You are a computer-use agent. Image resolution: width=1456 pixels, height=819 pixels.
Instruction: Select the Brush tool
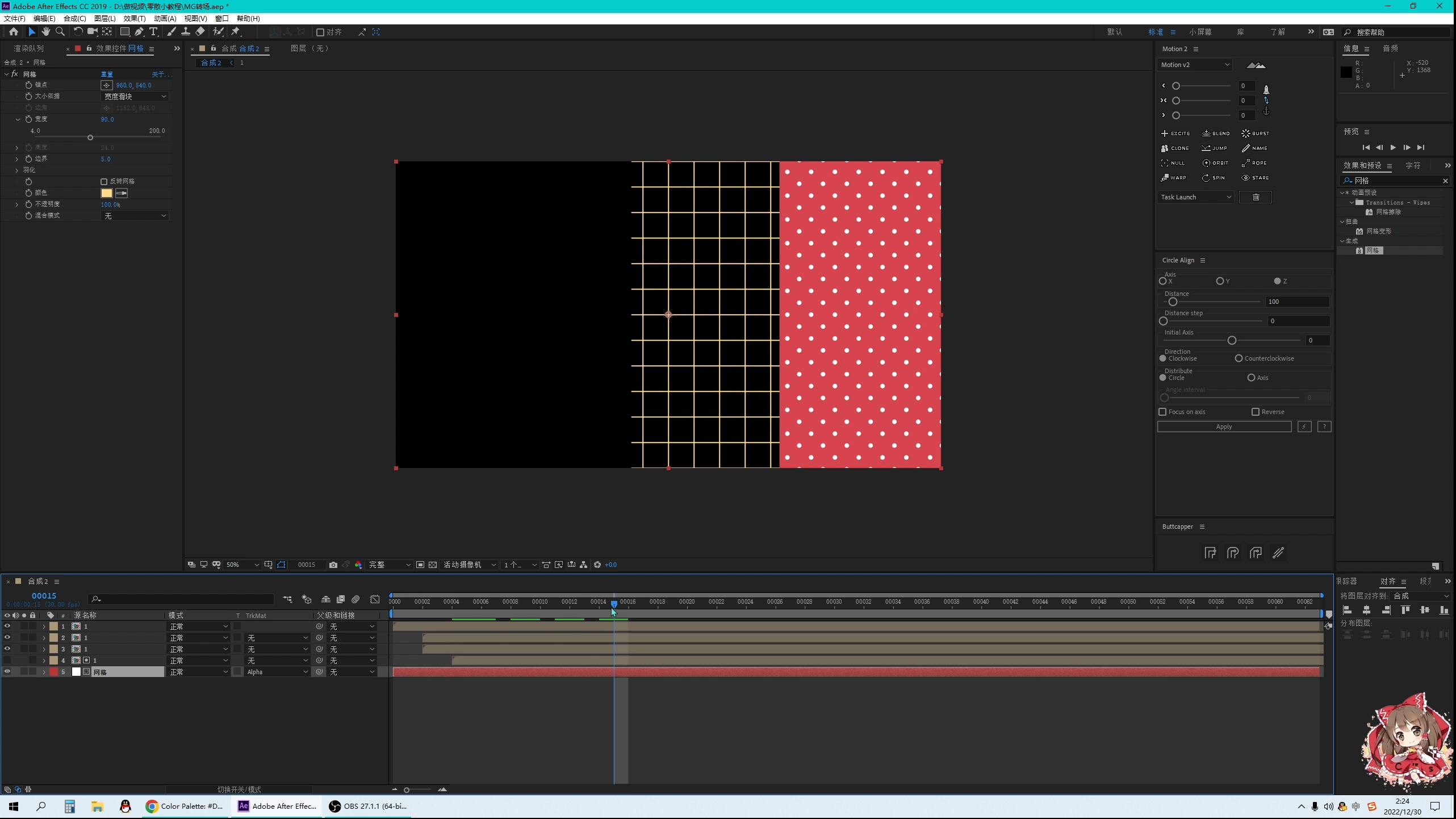click(171, 32)
